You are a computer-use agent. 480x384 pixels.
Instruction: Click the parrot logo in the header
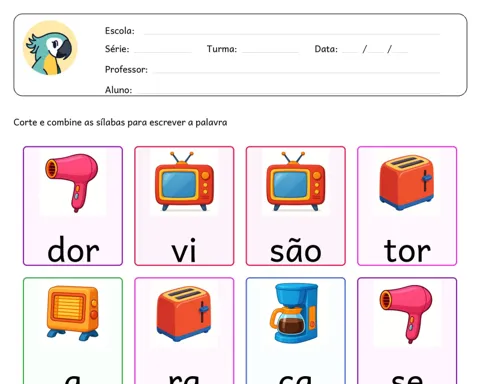point(50,48)
